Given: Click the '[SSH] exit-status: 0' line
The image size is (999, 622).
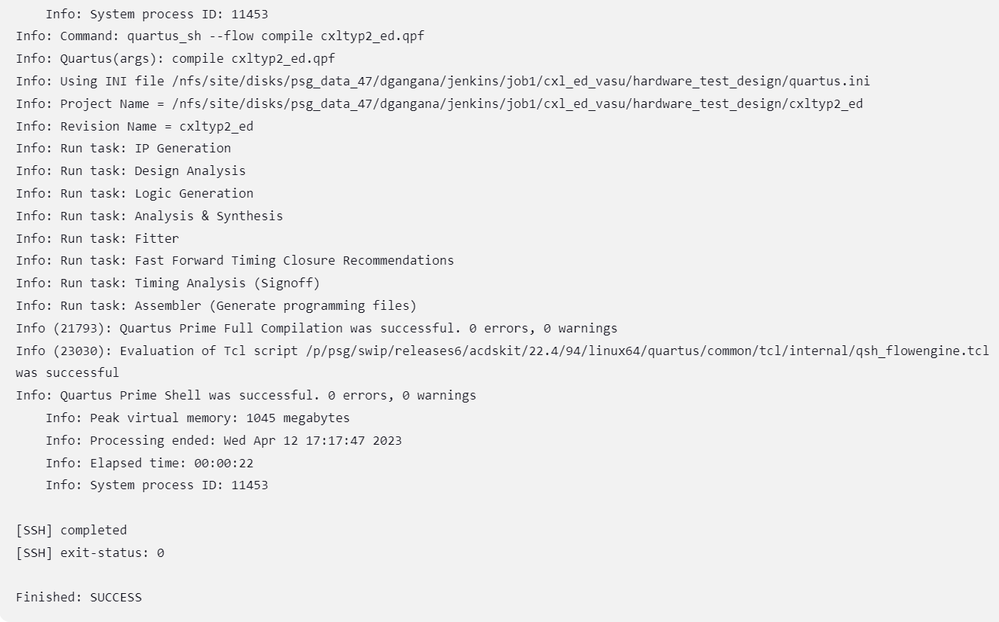Looking at the screenshot, I should click(x=89, y=552).
